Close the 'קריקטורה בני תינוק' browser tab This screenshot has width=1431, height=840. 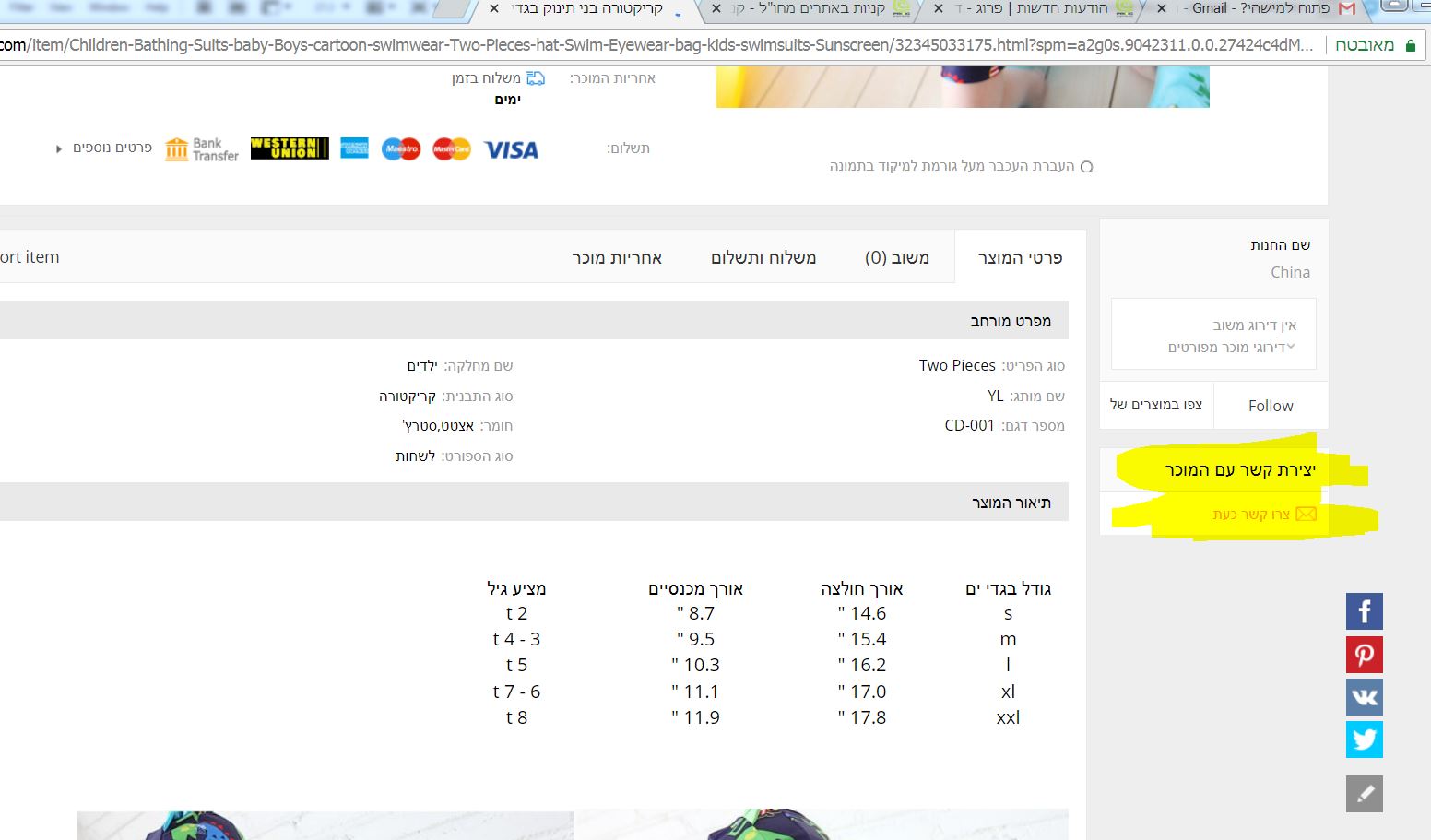[x=494, y=8]
